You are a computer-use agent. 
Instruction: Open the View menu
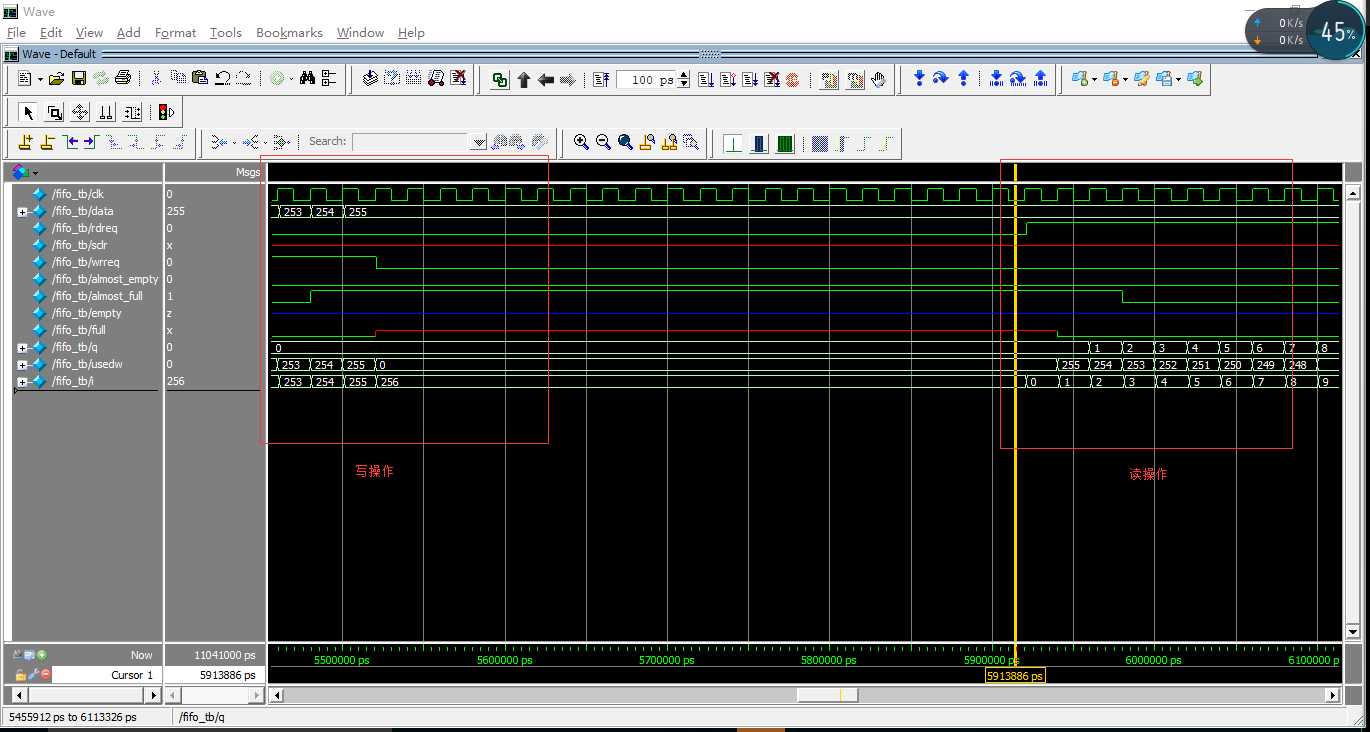point(89,32)
